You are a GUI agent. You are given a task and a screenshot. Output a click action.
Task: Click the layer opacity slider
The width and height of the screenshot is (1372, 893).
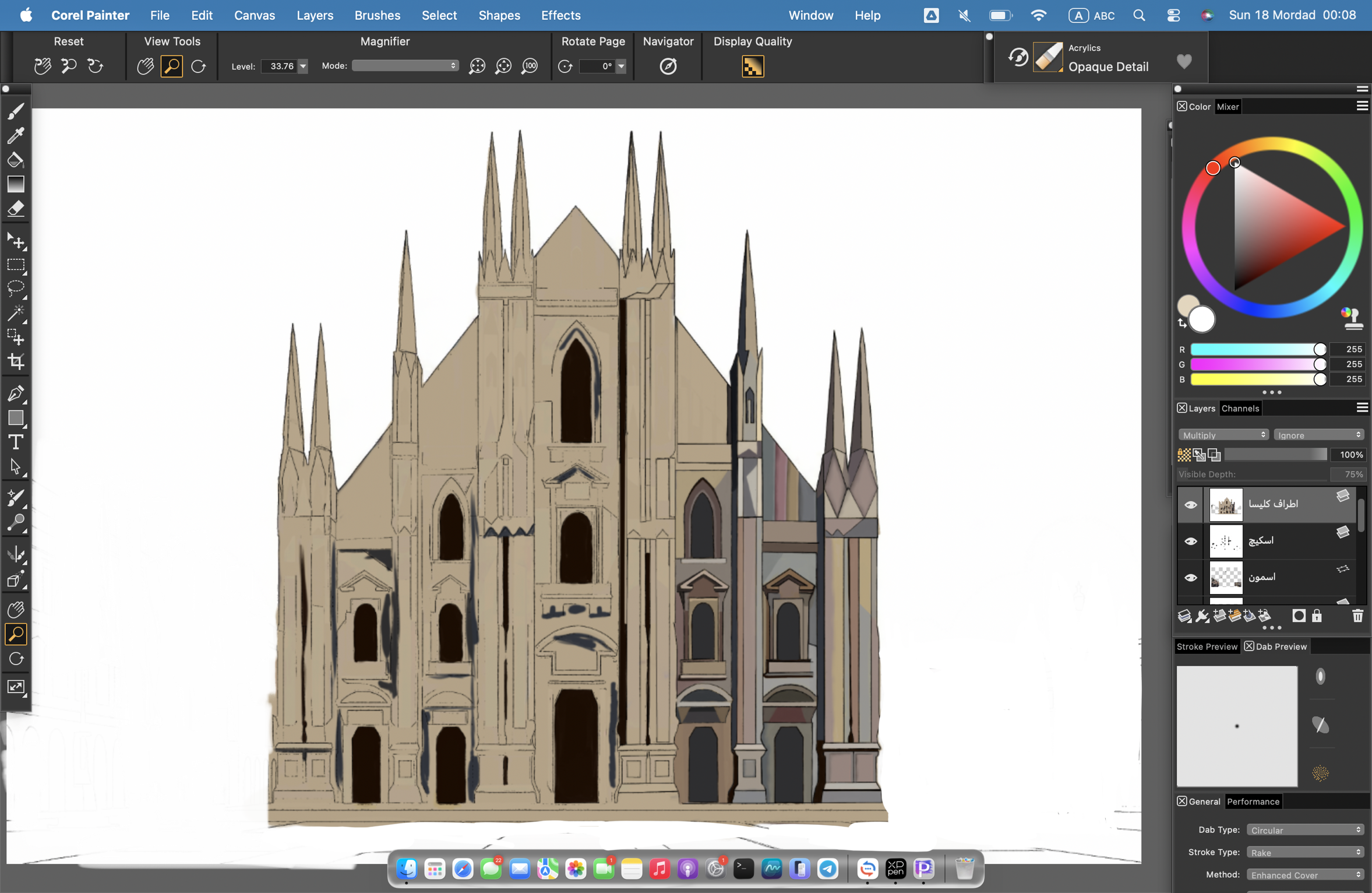pos(1275,455)
